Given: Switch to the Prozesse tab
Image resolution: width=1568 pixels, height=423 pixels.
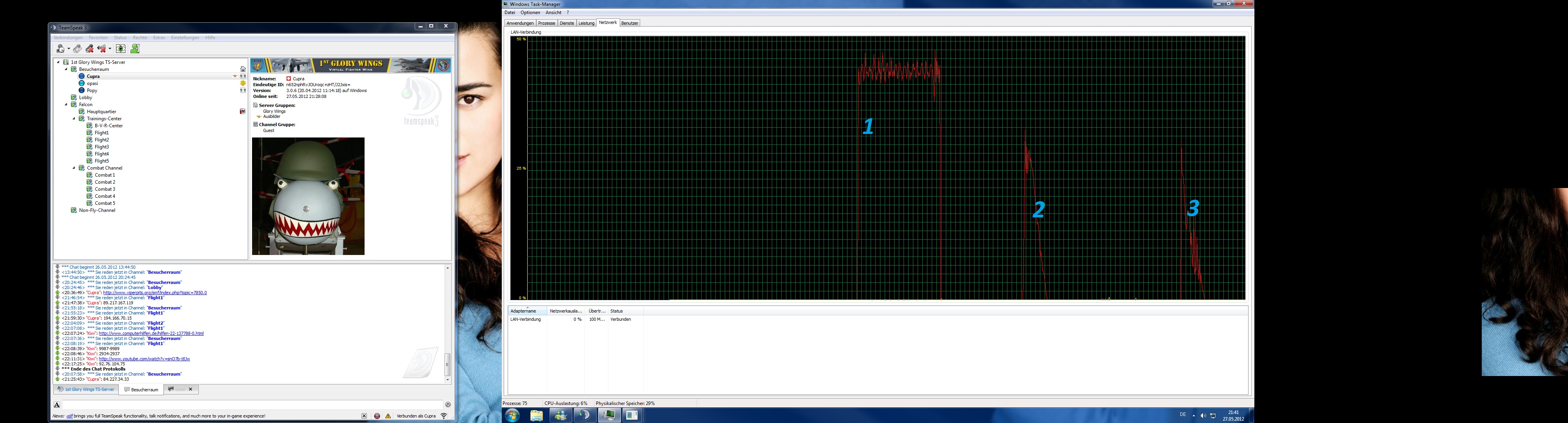Looking at the screenshot, I should [546, 23].
